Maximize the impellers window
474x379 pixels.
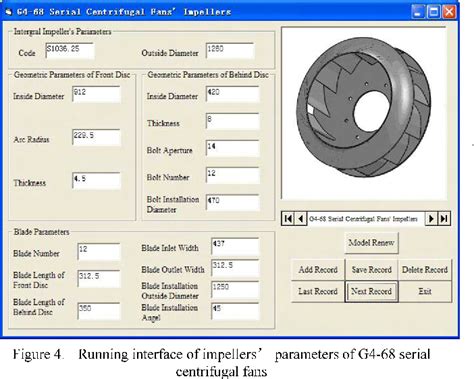click(x=434, y=12)
